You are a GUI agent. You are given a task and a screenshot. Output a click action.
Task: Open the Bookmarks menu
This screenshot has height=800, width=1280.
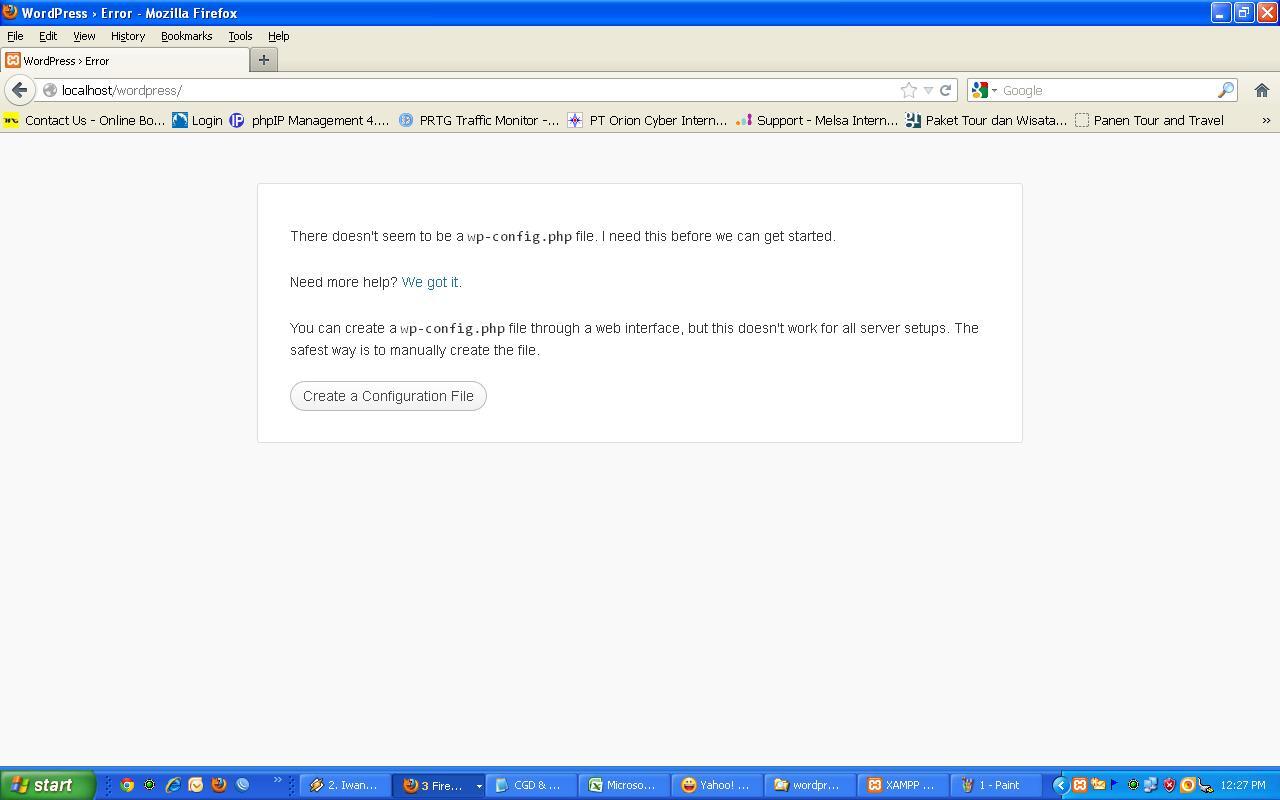pyautogui.click(x=186, y=36)
